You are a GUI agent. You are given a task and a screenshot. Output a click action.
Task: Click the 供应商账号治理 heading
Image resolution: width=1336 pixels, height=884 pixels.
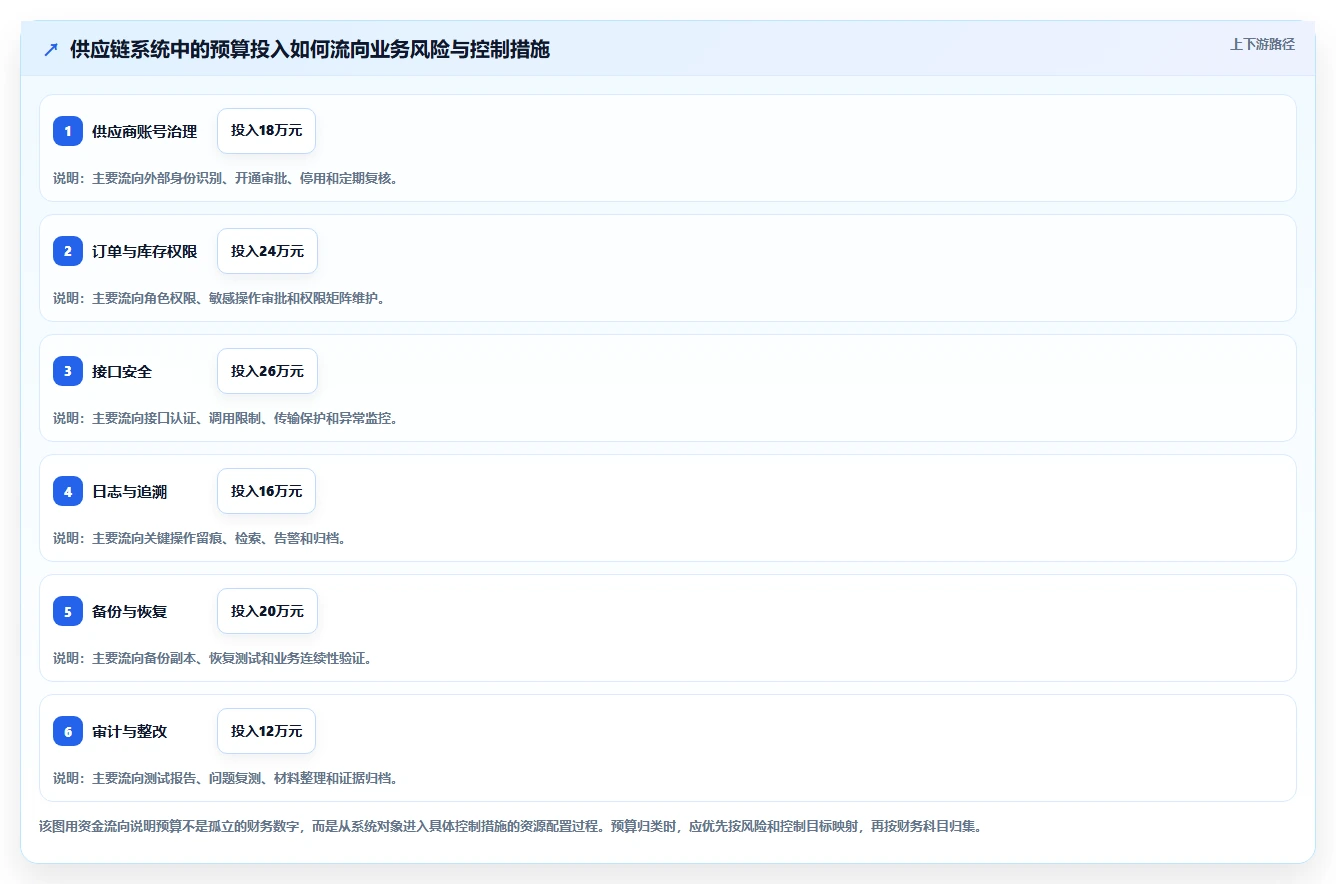click(x=145, y=131)
